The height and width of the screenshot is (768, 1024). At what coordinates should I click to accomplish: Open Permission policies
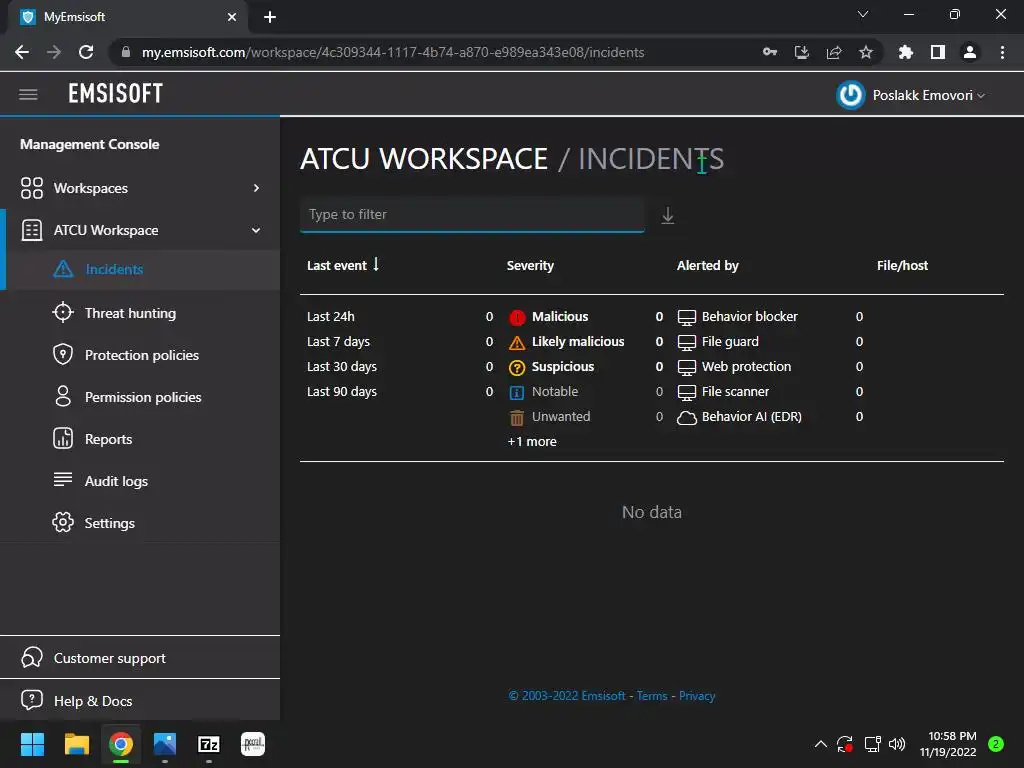143,397
